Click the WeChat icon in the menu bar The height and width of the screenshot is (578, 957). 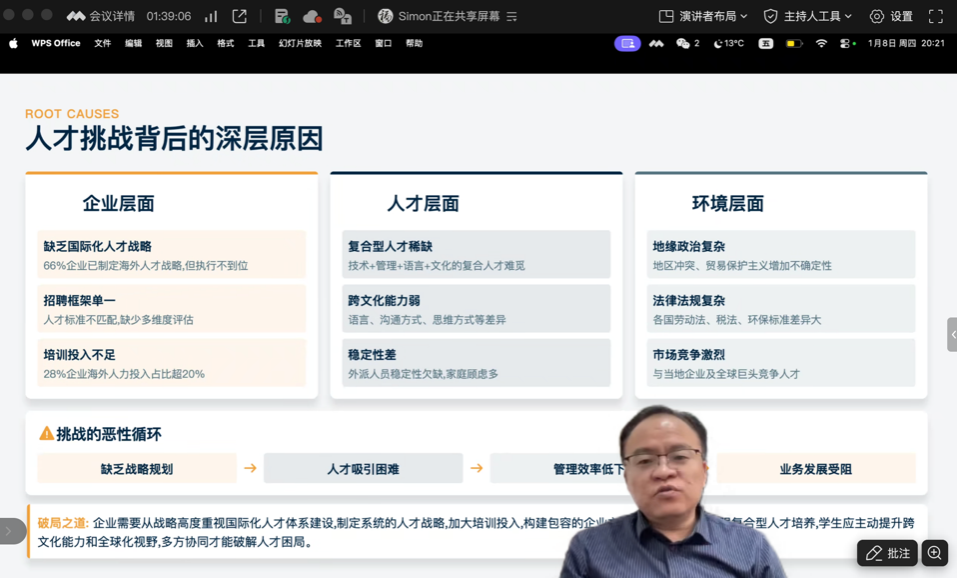click(x=683, y=44)
